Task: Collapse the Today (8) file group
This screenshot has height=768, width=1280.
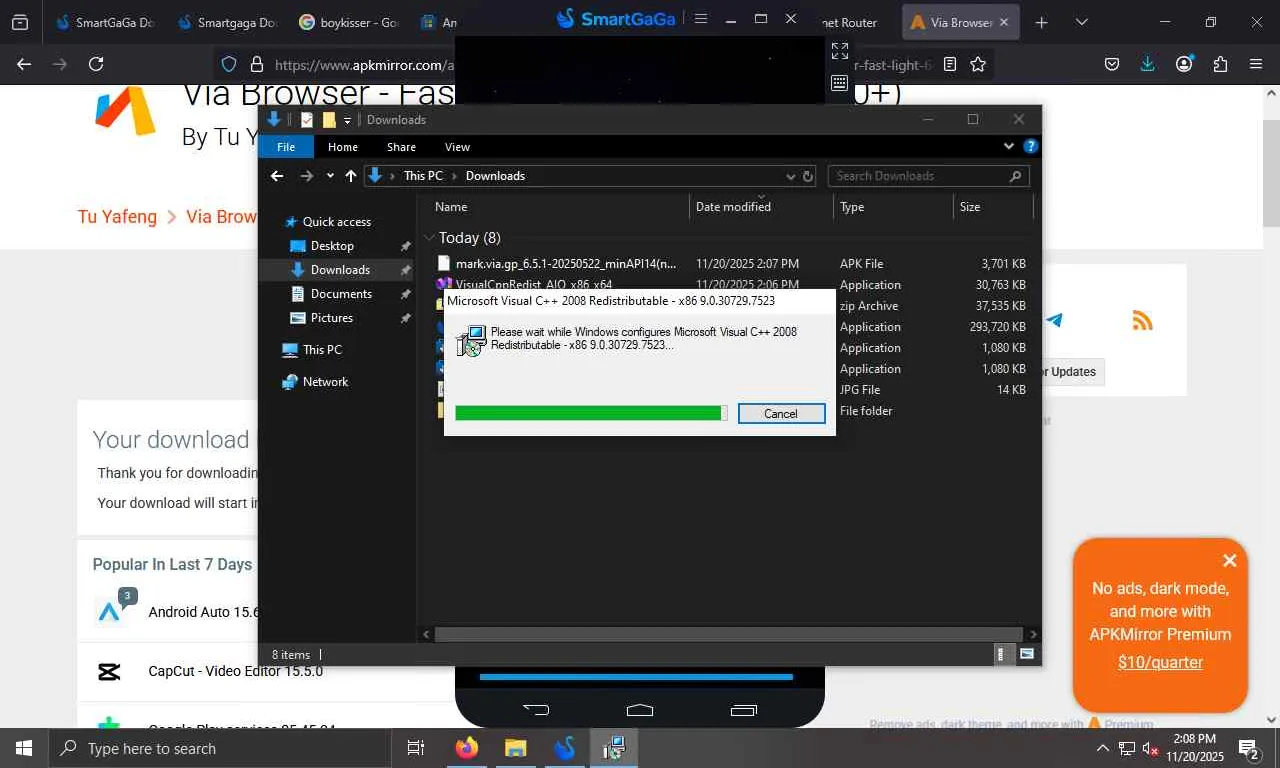Action: [x=429, y=238]
